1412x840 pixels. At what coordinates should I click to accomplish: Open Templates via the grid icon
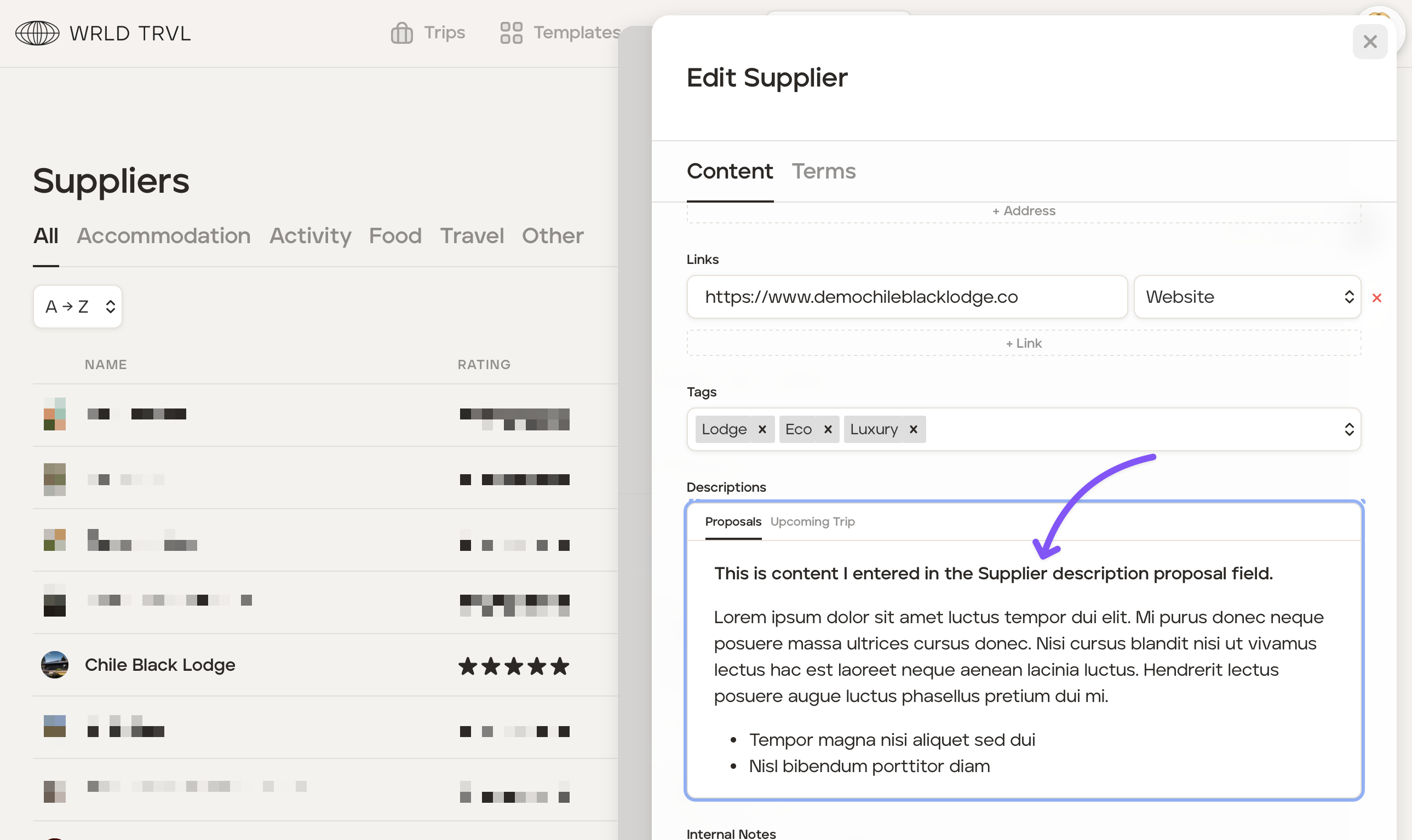[x=510, y=33]
